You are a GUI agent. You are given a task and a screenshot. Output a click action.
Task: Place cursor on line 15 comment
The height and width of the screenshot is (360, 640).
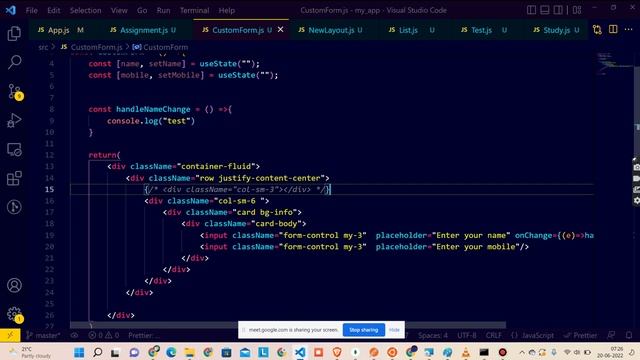pyautogui.click(x=237, y=189)
